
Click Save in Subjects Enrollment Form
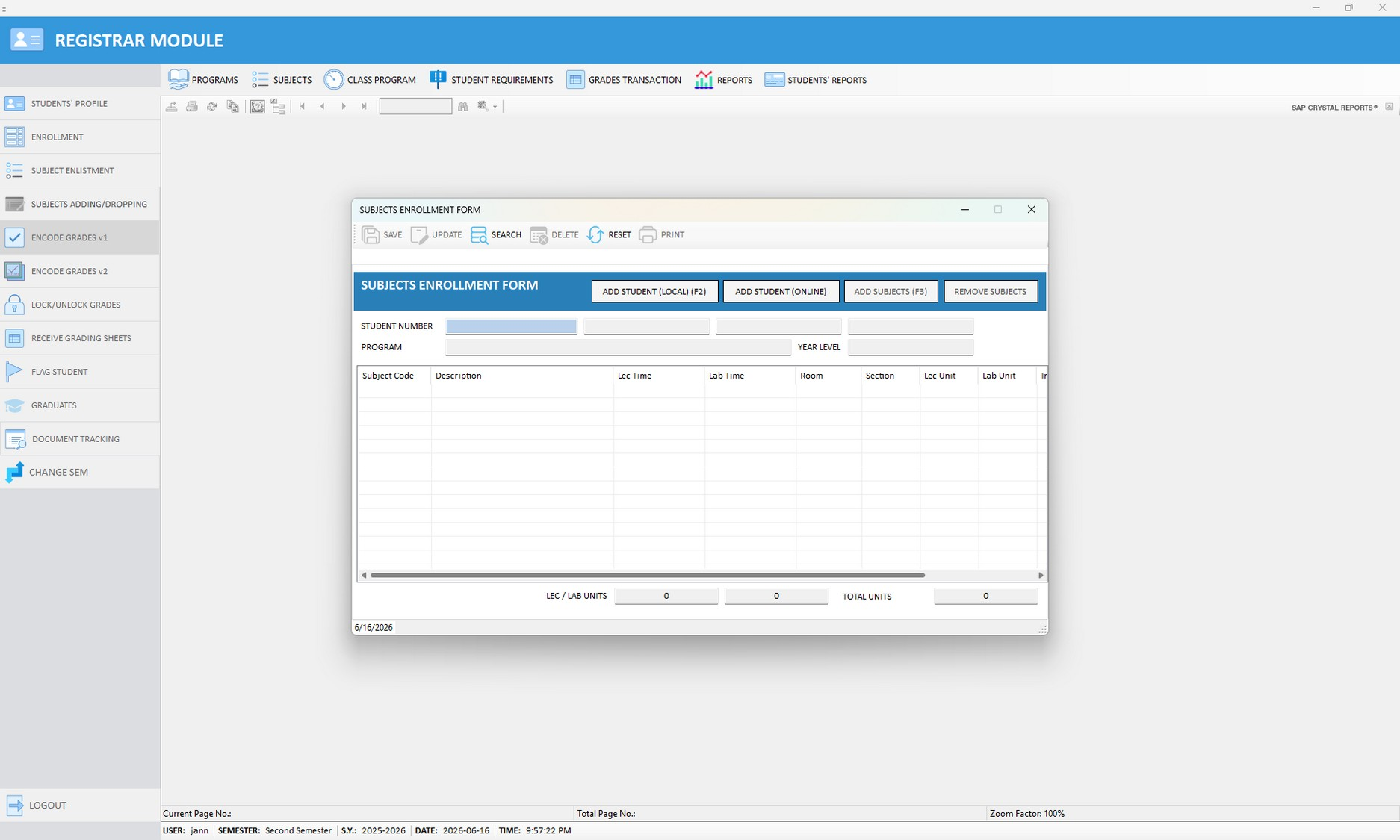[382, 234]
